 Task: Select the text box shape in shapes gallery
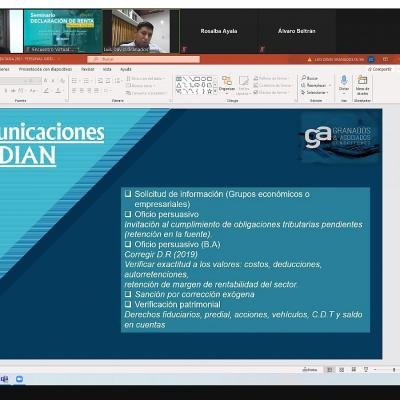pyautogui.click(x=179, y=79)
